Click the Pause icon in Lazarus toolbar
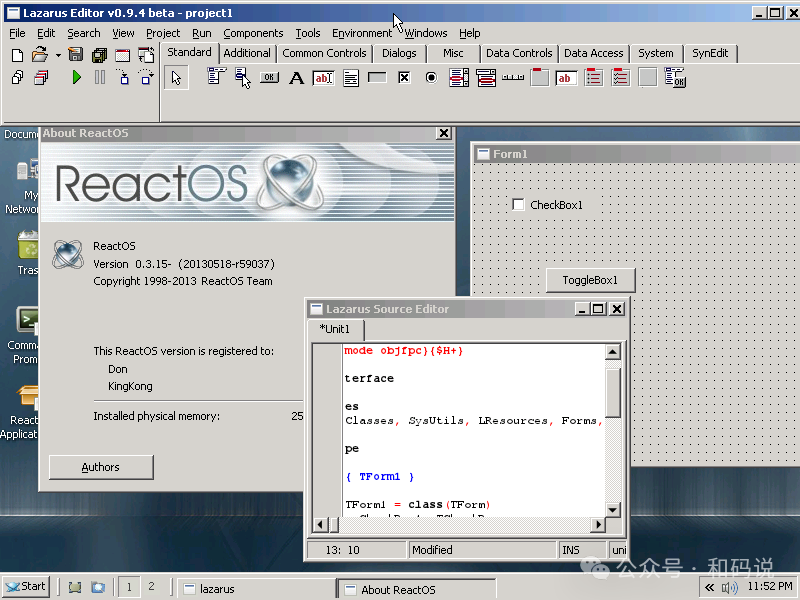The width and height of the screenshot is (800, 600). pos(100,78)
